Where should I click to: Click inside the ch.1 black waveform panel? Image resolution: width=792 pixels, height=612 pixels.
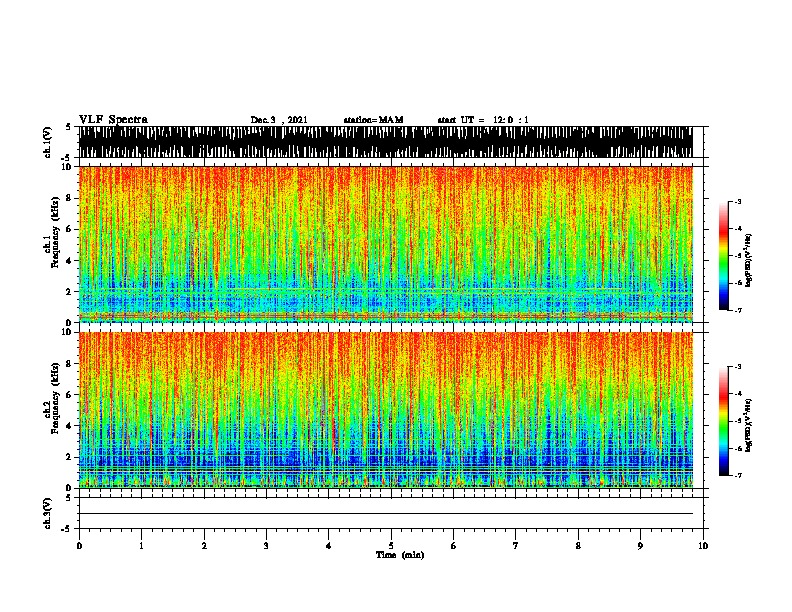point(385,142)
